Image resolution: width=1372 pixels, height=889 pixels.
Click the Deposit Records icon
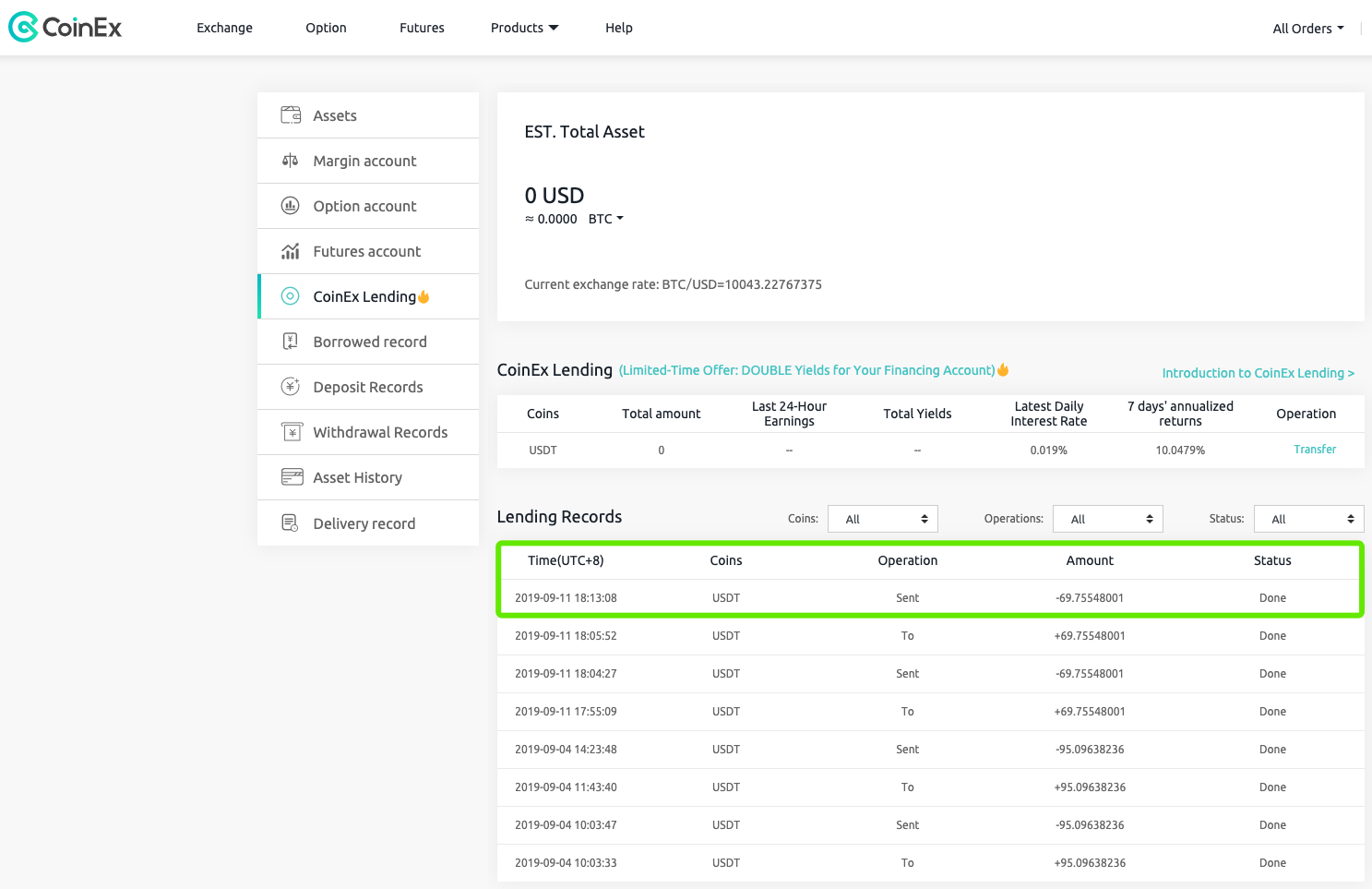[x=291, y=387]
